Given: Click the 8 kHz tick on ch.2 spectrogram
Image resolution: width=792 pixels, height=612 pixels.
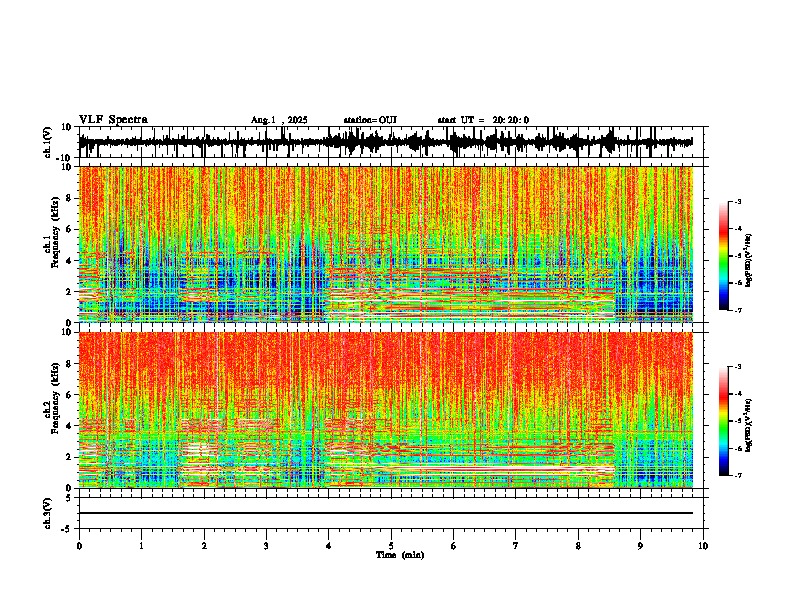Looking at the screenshot, I should [x=71, y=364].
